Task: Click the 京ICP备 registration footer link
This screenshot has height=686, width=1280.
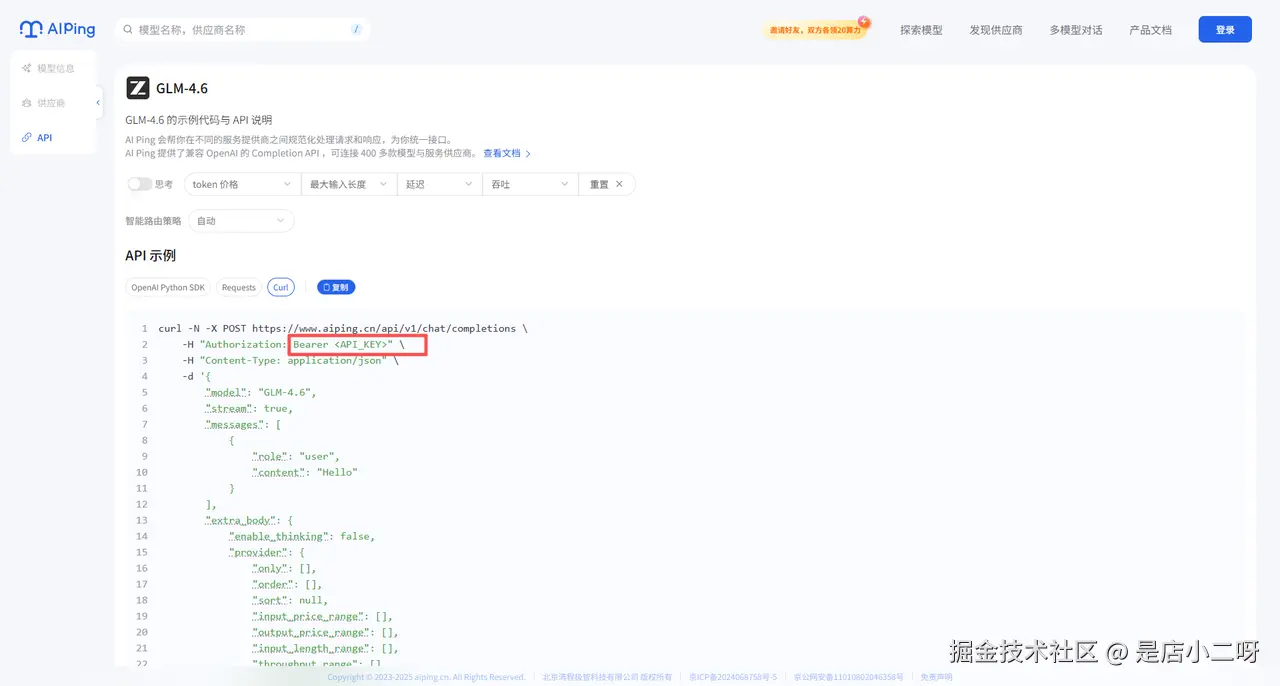Action: (733, 677)
